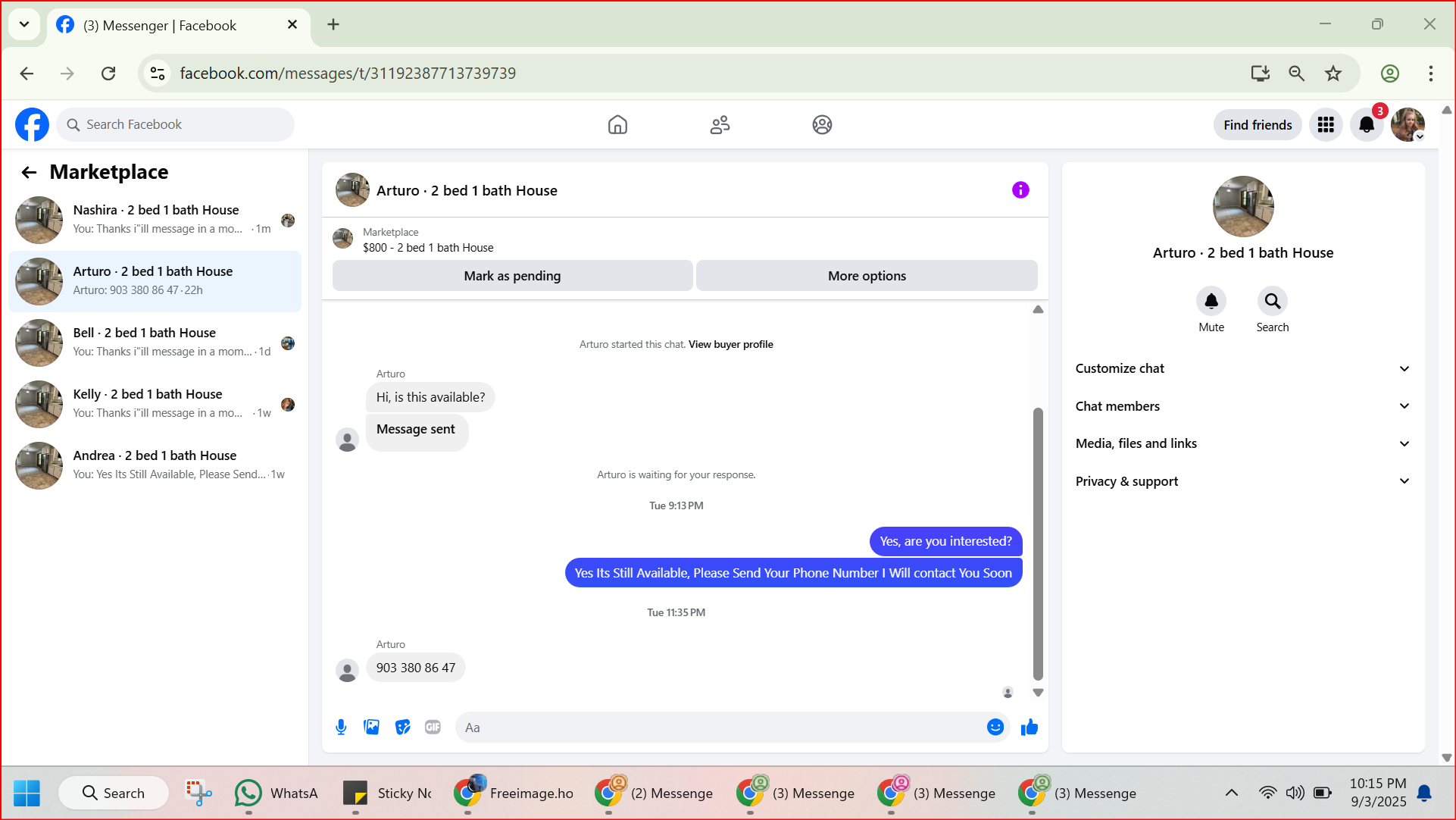Expand Customize chat section

pos(1243,368)
